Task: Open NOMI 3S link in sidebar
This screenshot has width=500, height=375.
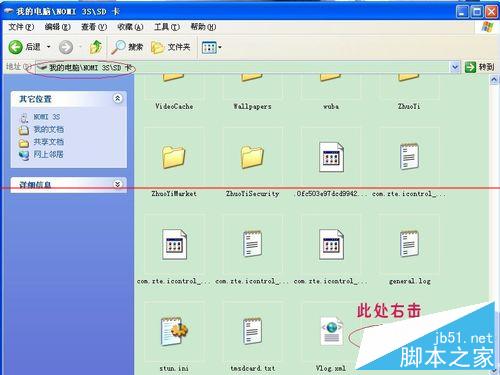Action: coord(46,117)
